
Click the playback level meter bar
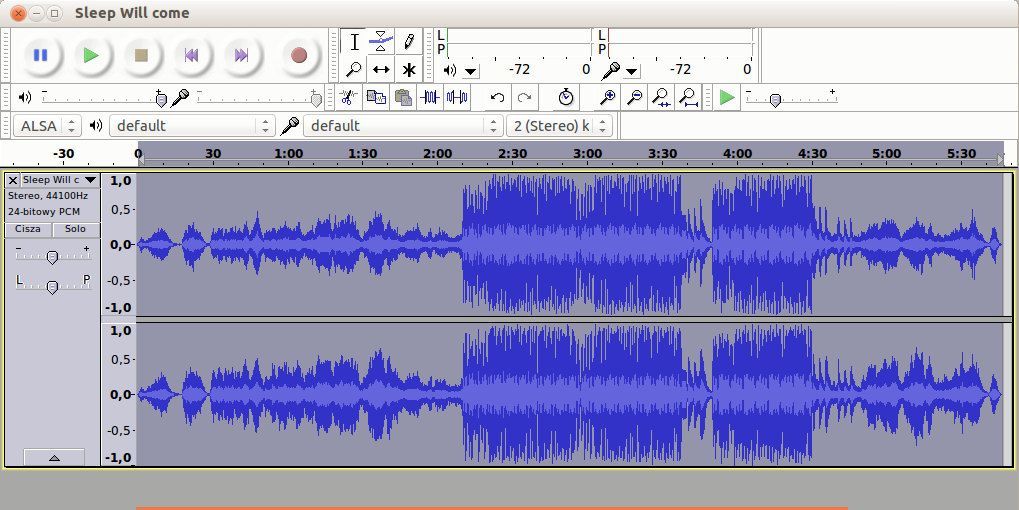[x=519, y=42]
